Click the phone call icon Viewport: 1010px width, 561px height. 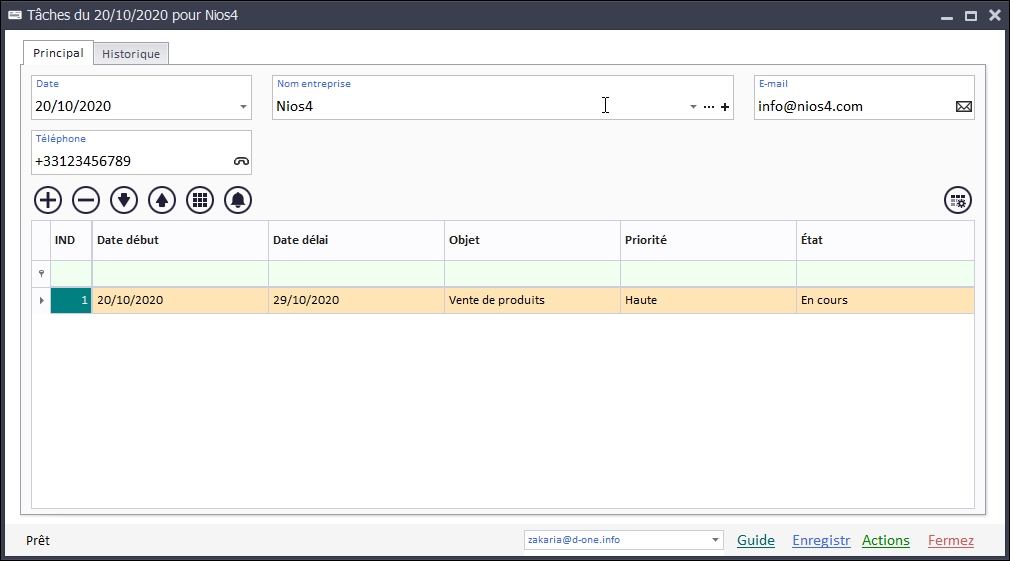click(x=241, y=161)
